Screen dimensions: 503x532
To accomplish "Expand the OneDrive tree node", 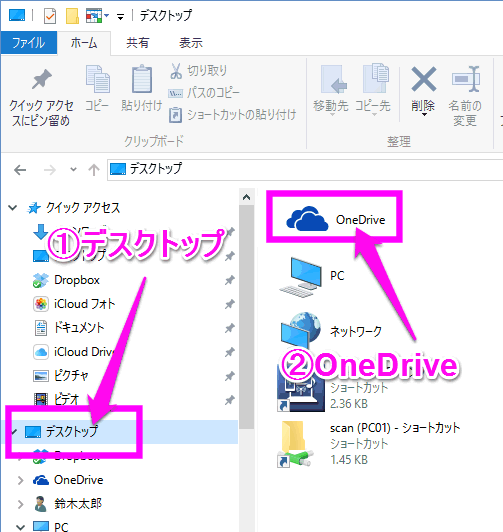I will point(20,480).
